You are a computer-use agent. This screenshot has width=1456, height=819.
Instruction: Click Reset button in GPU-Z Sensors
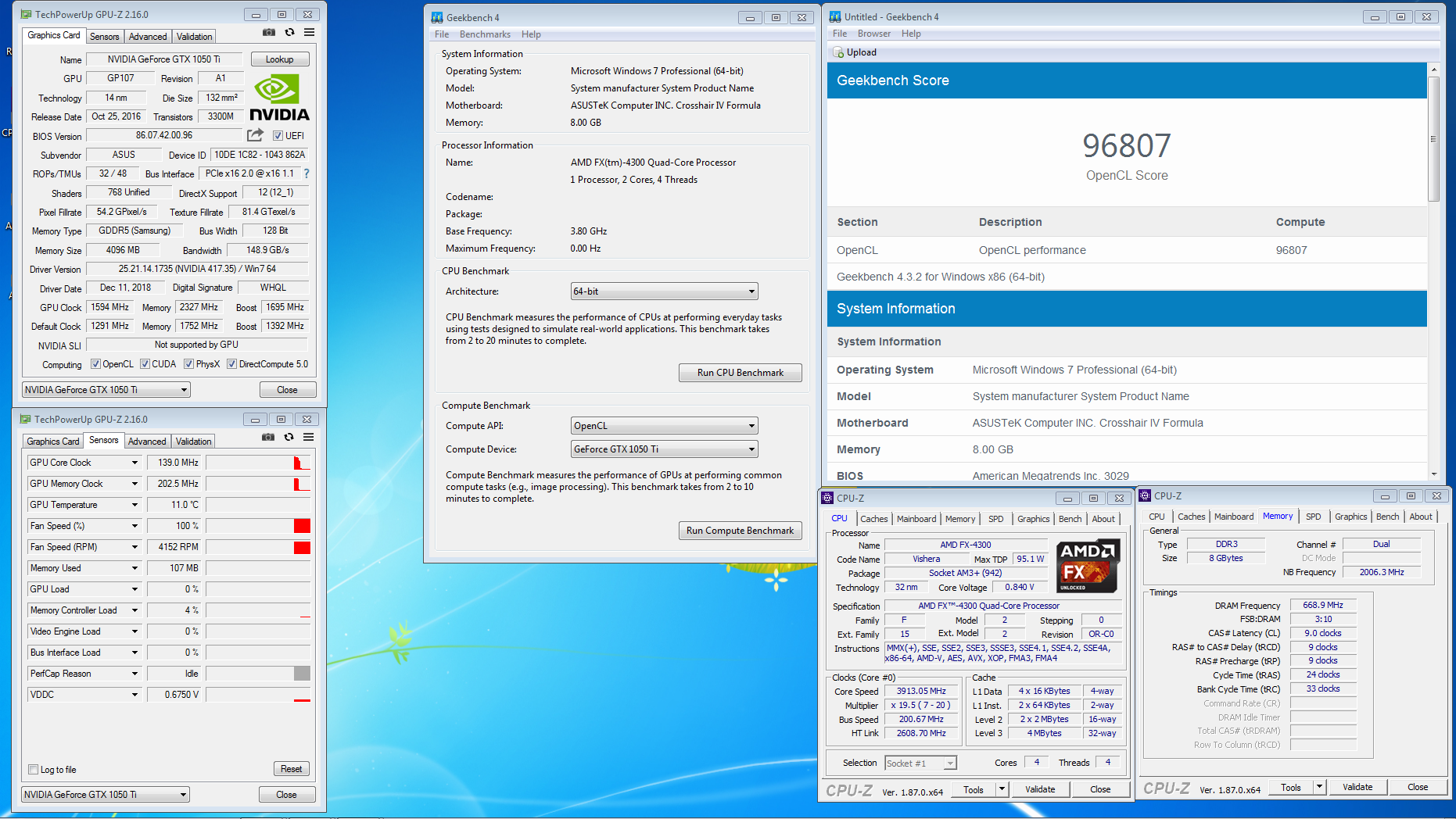click(x=292, y=769)
